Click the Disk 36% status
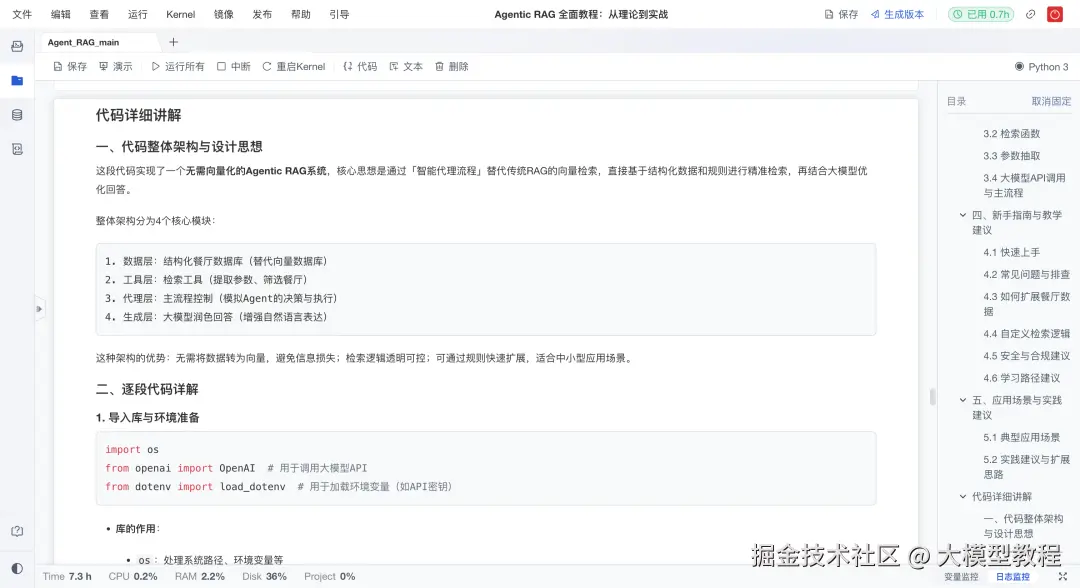 pyautogui.click(x=264, y=576)
